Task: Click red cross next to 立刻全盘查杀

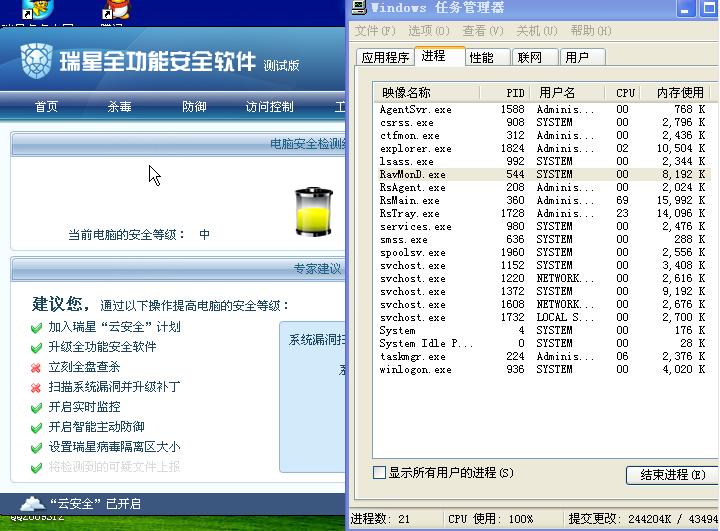Action: [x=36, y=368]
